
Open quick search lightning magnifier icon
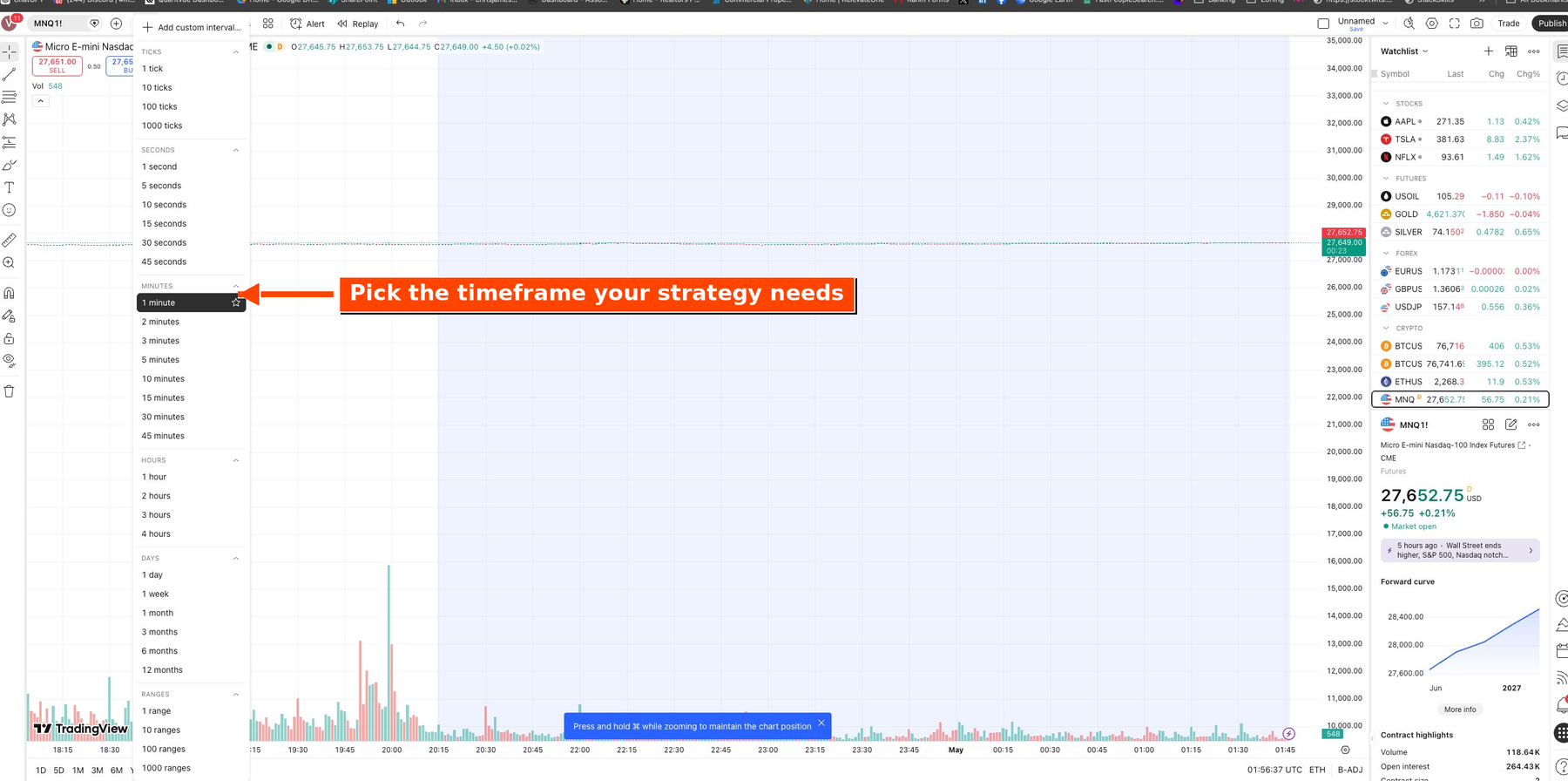point(1409,24)
